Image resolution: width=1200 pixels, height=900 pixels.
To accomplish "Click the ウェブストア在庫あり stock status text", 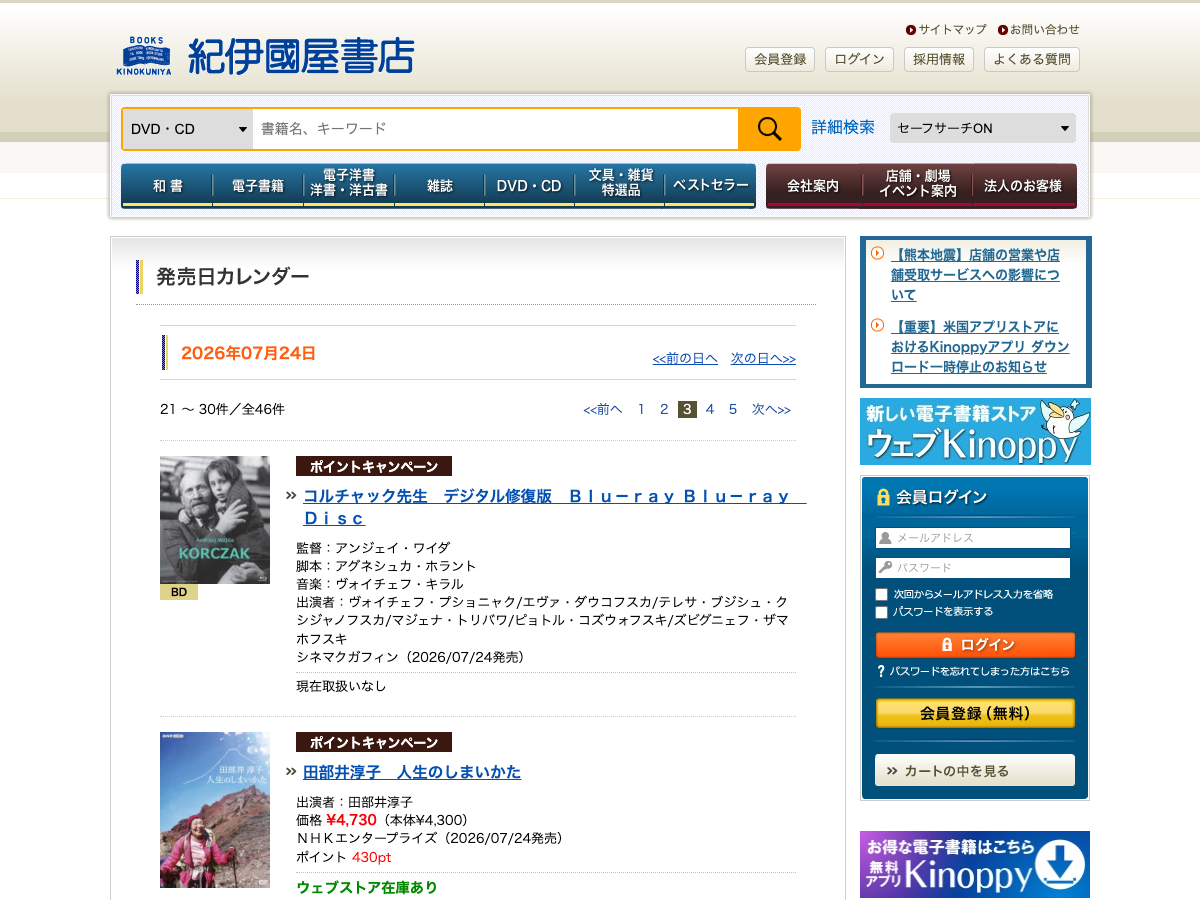I will pos(367,887).
